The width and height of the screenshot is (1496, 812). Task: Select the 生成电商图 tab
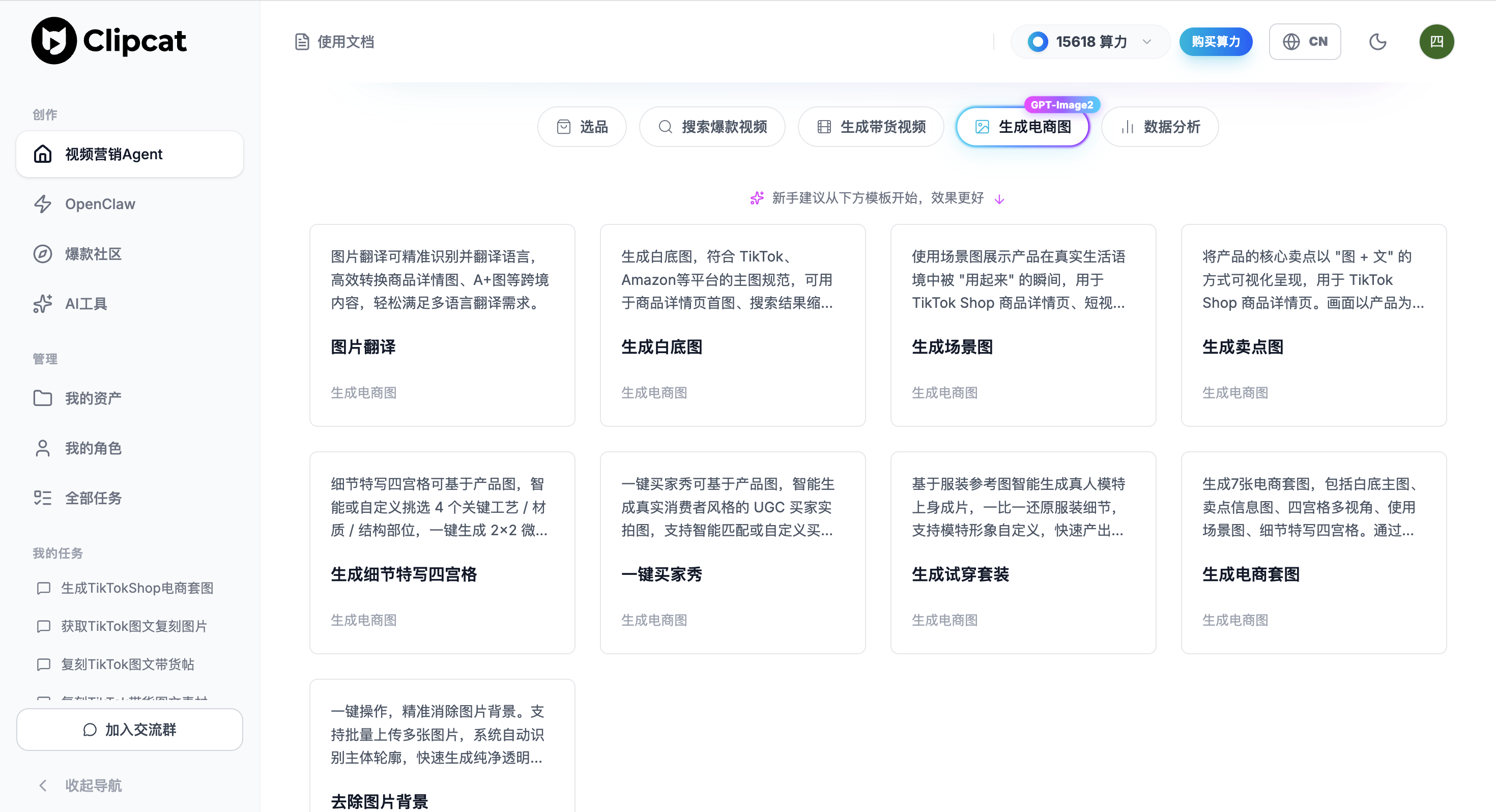1022,127
